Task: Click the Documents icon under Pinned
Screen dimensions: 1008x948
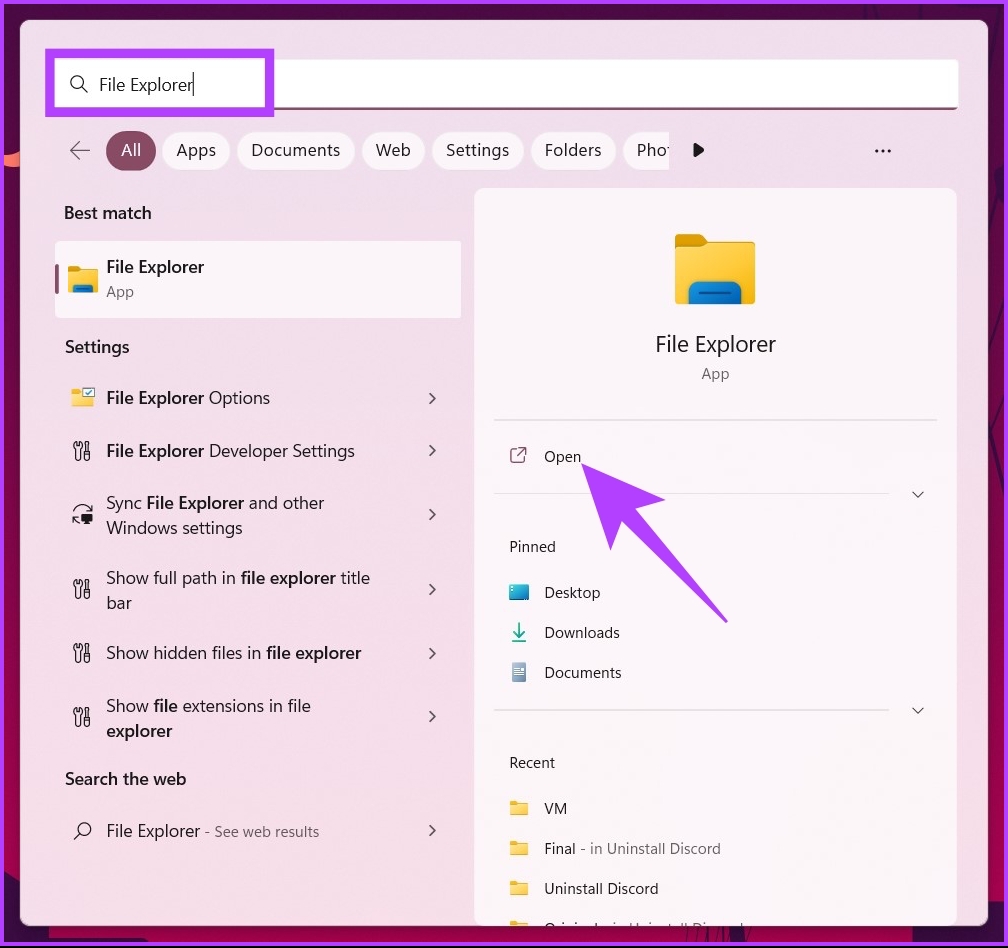Action: pos(519,672)
